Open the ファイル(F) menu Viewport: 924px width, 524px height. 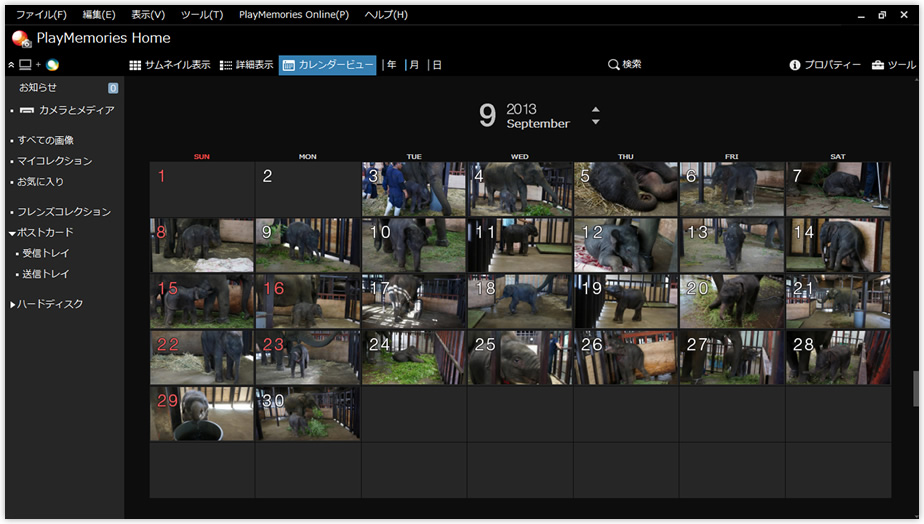[x=41, y=15]
